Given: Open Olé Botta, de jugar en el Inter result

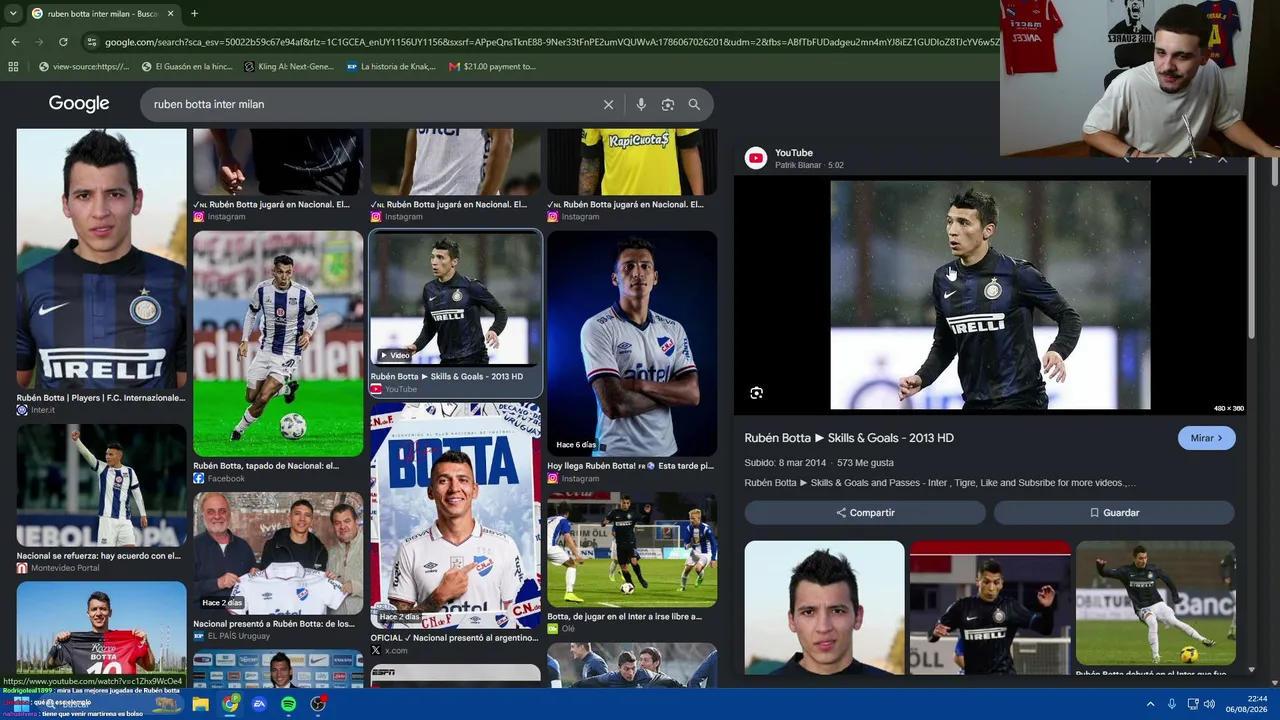Looking at the screenshot, I should 632,550.
